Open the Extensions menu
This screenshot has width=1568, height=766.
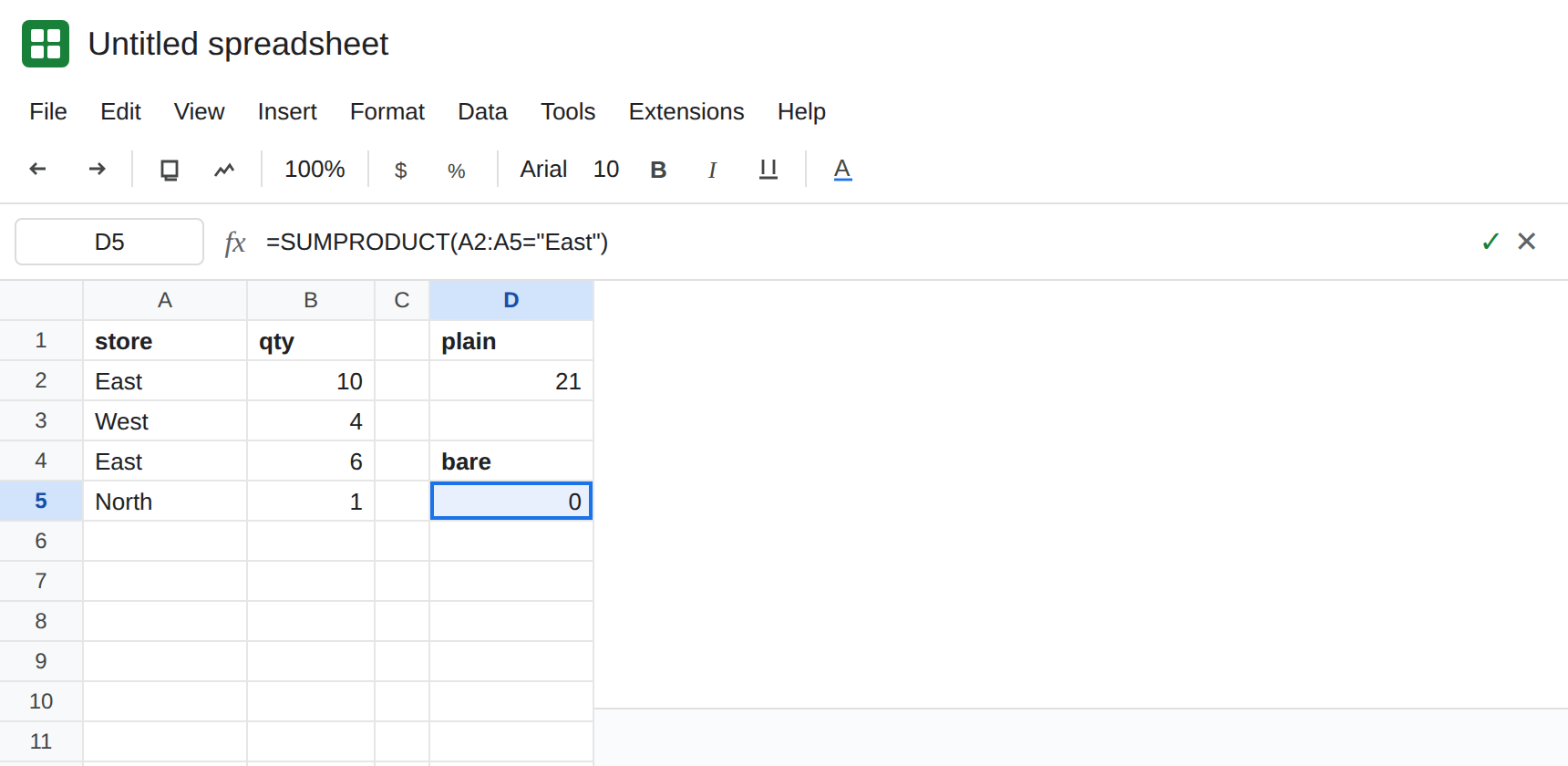click(686, 111)
